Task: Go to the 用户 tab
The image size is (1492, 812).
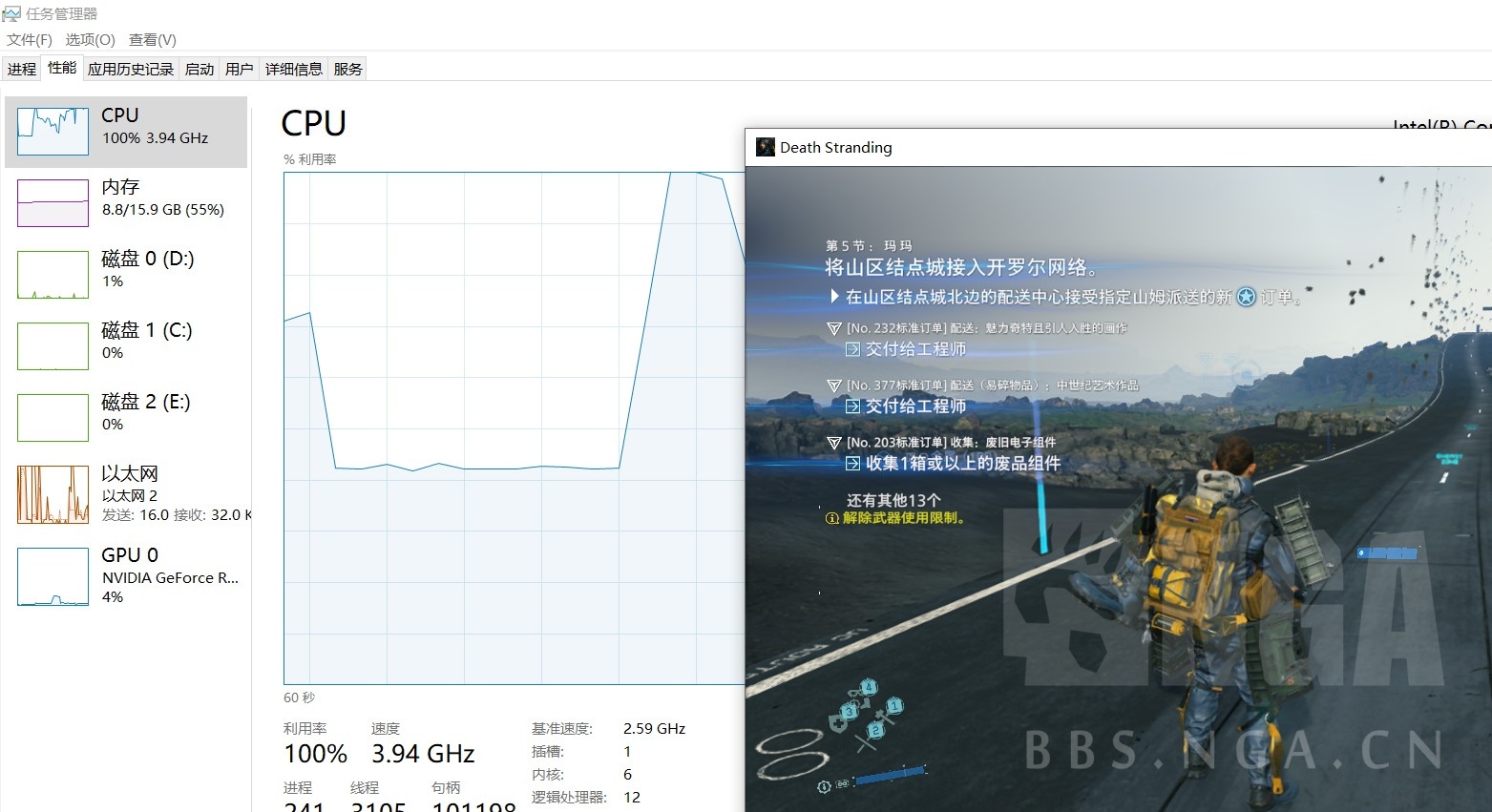Action: (240, 69)
